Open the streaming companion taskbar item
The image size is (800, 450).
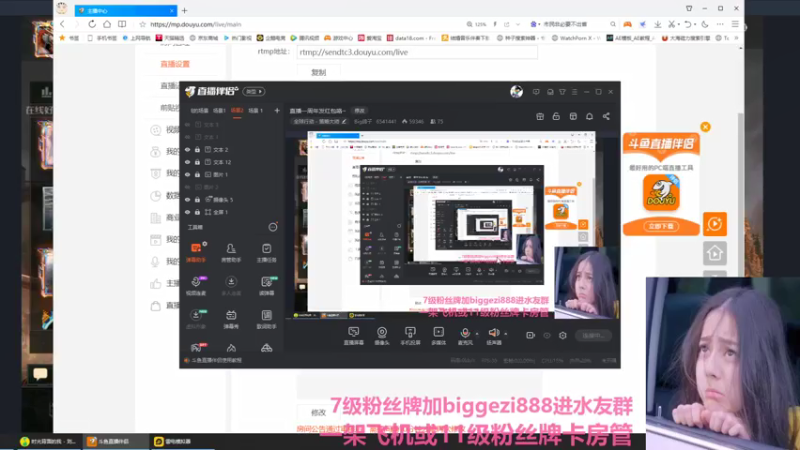(x=114, y=441)
